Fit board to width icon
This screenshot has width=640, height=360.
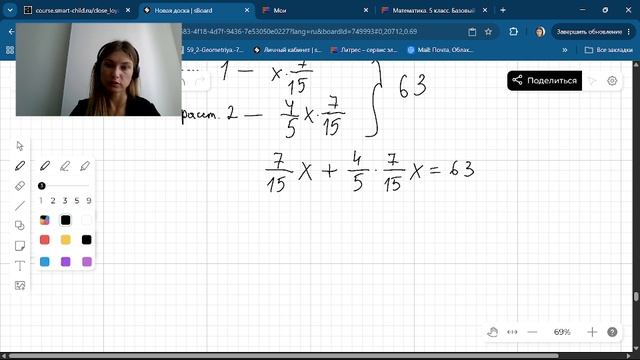coord(512,332)
